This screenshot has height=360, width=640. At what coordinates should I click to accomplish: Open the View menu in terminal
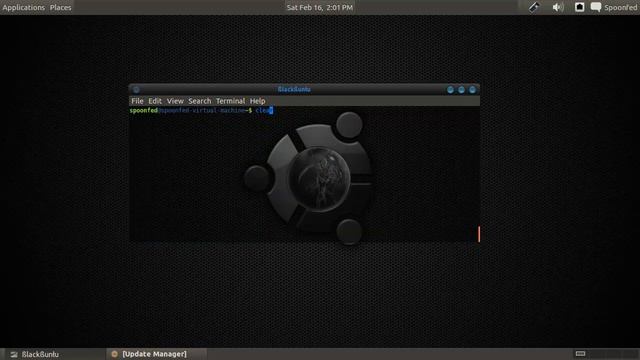[x=175, y=101]
